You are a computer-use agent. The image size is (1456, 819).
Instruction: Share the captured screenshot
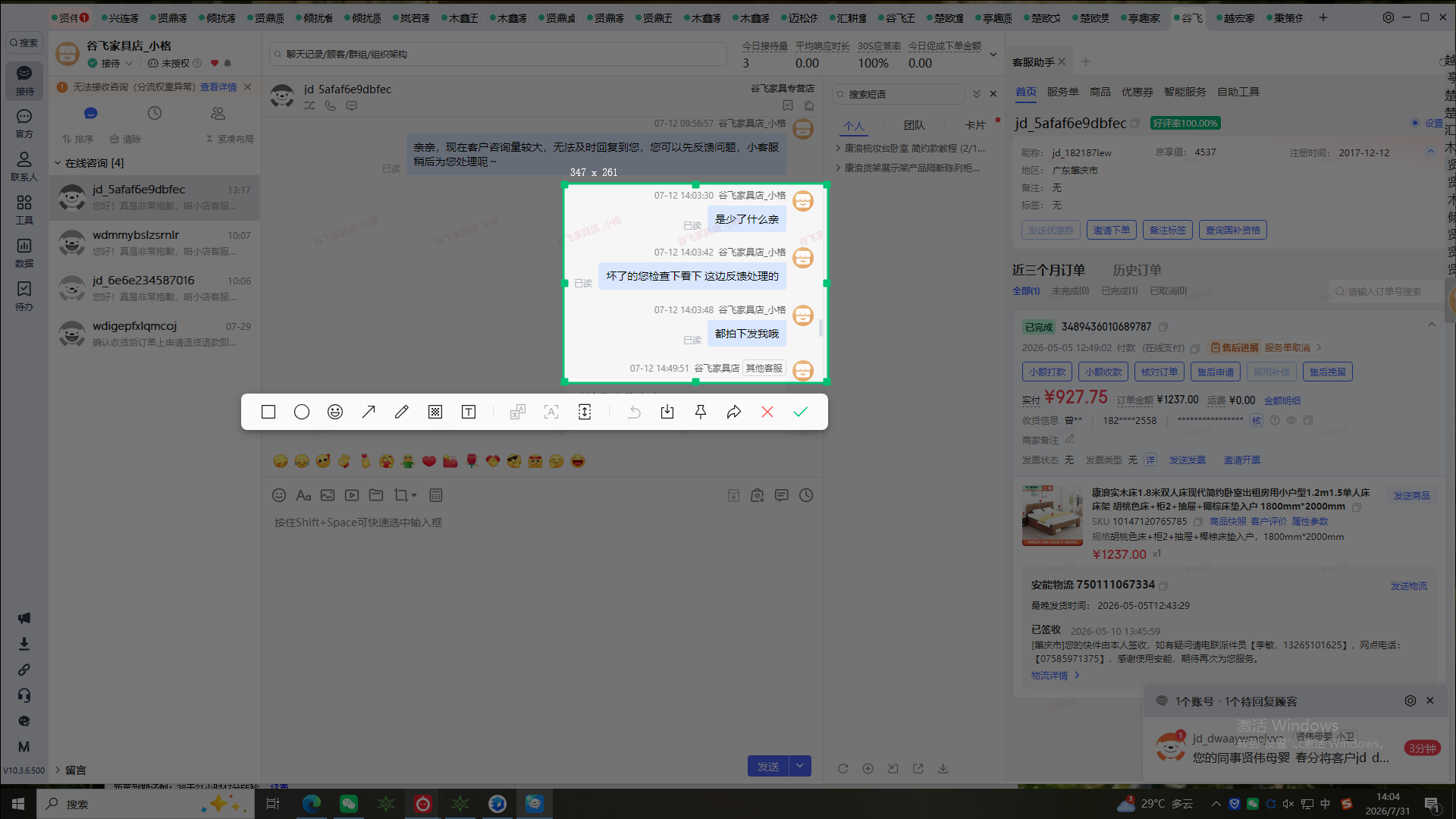[734, 412]
